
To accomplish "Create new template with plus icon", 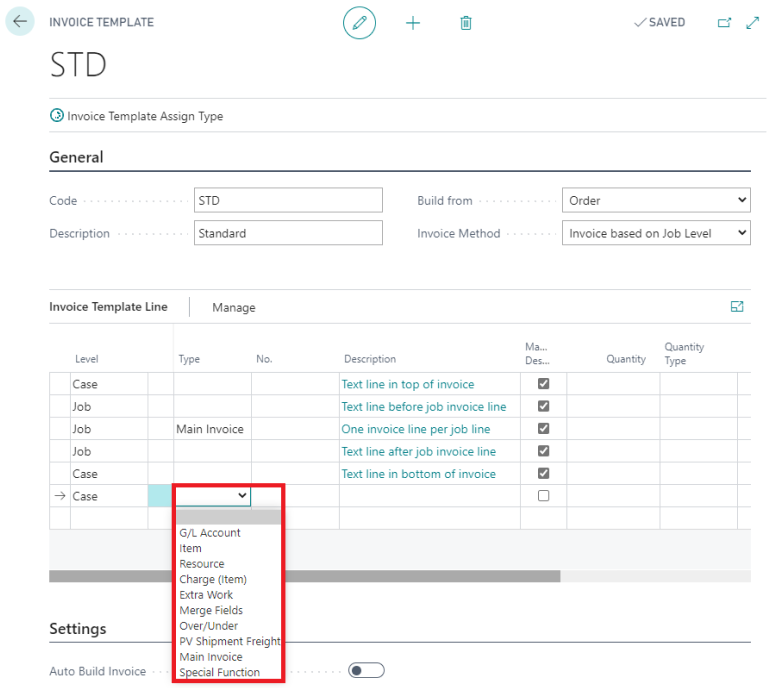I will click(x=413, y=23).
